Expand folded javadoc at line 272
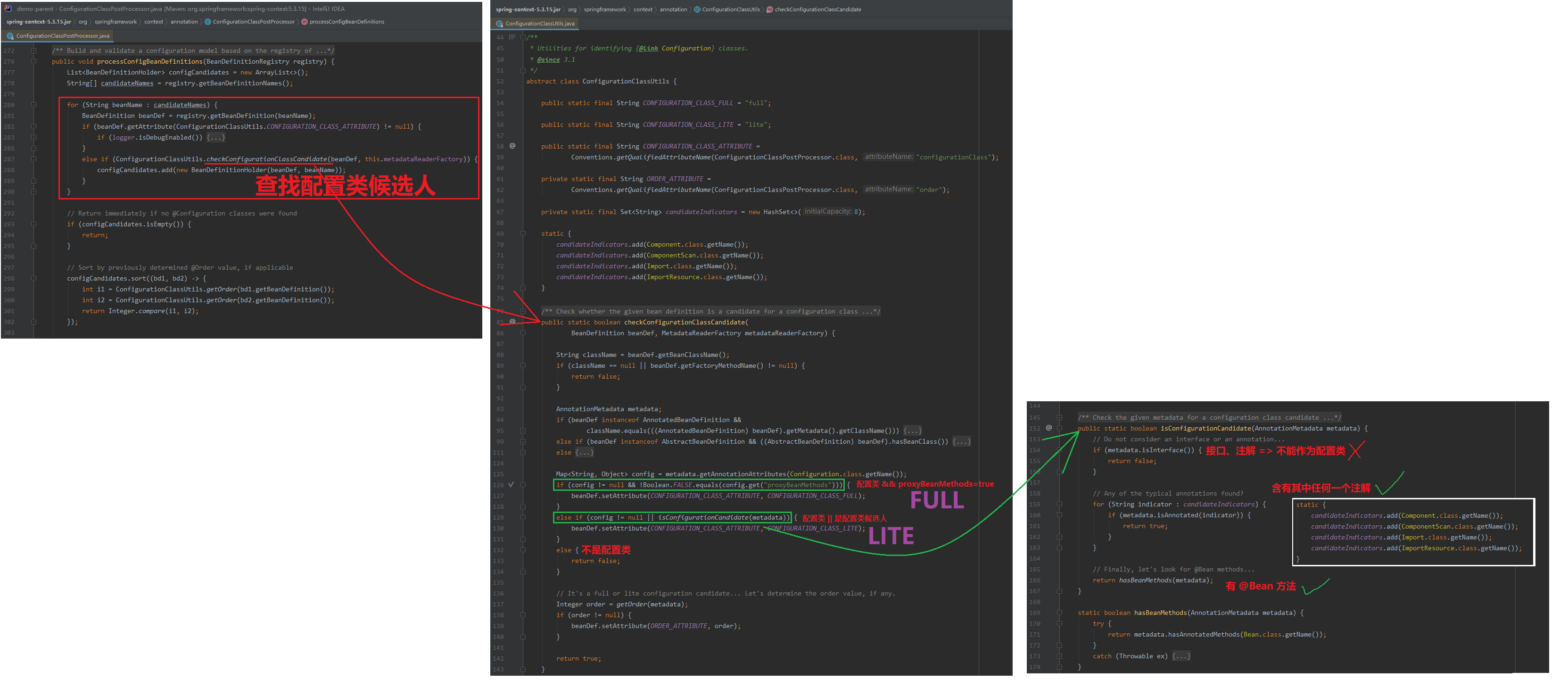 point(34,50)
